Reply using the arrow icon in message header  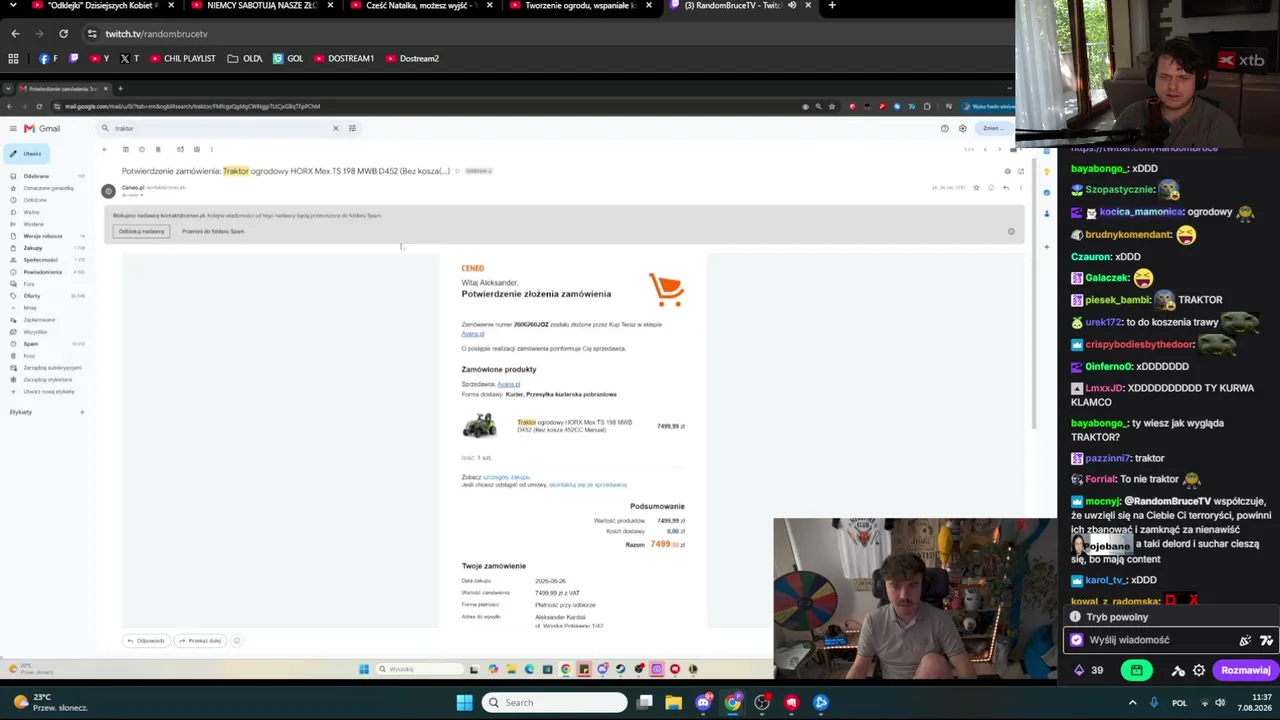[1006, 188]
